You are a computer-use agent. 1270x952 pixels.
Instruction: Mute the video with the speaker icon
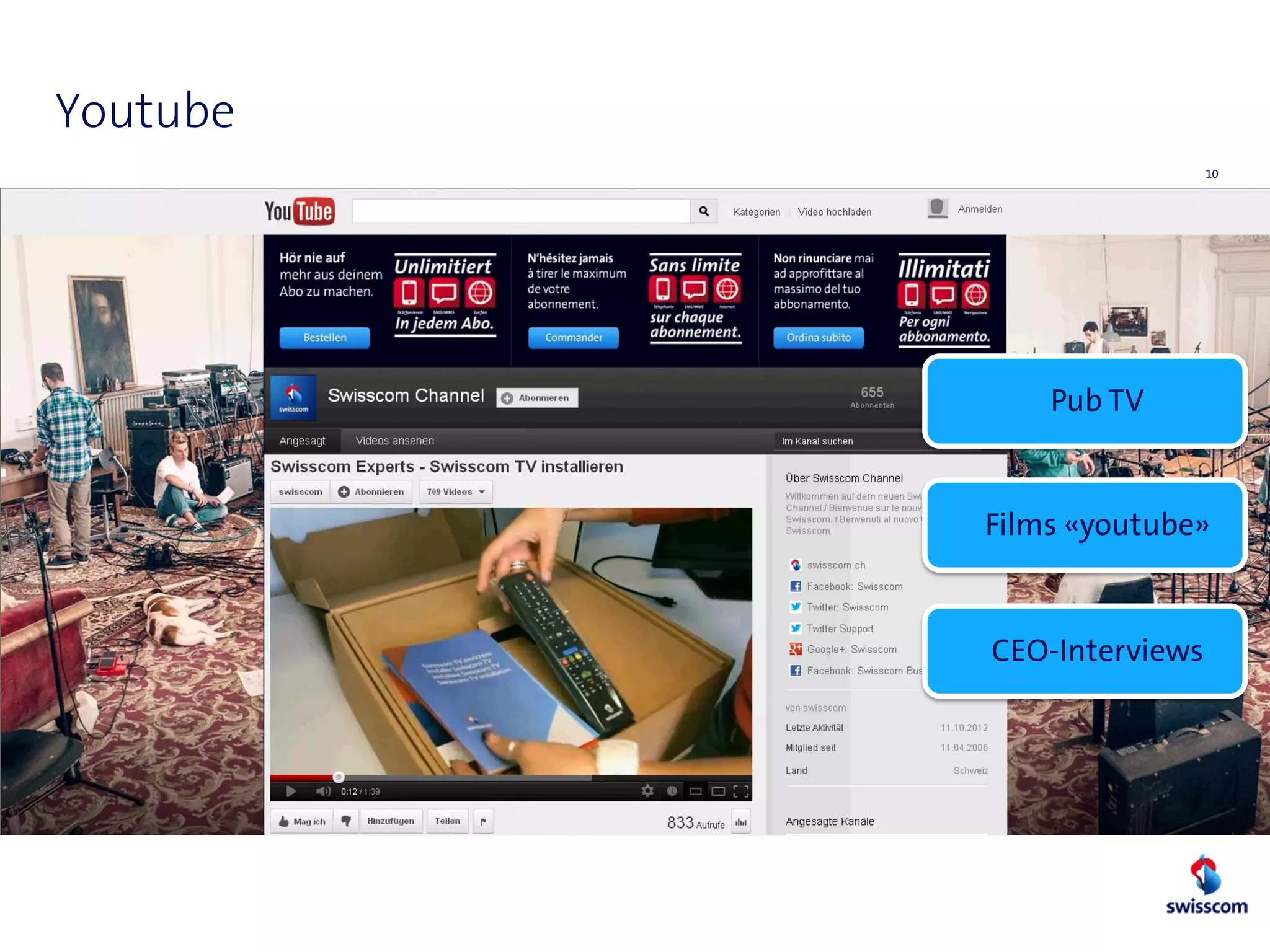coord(323,791)
